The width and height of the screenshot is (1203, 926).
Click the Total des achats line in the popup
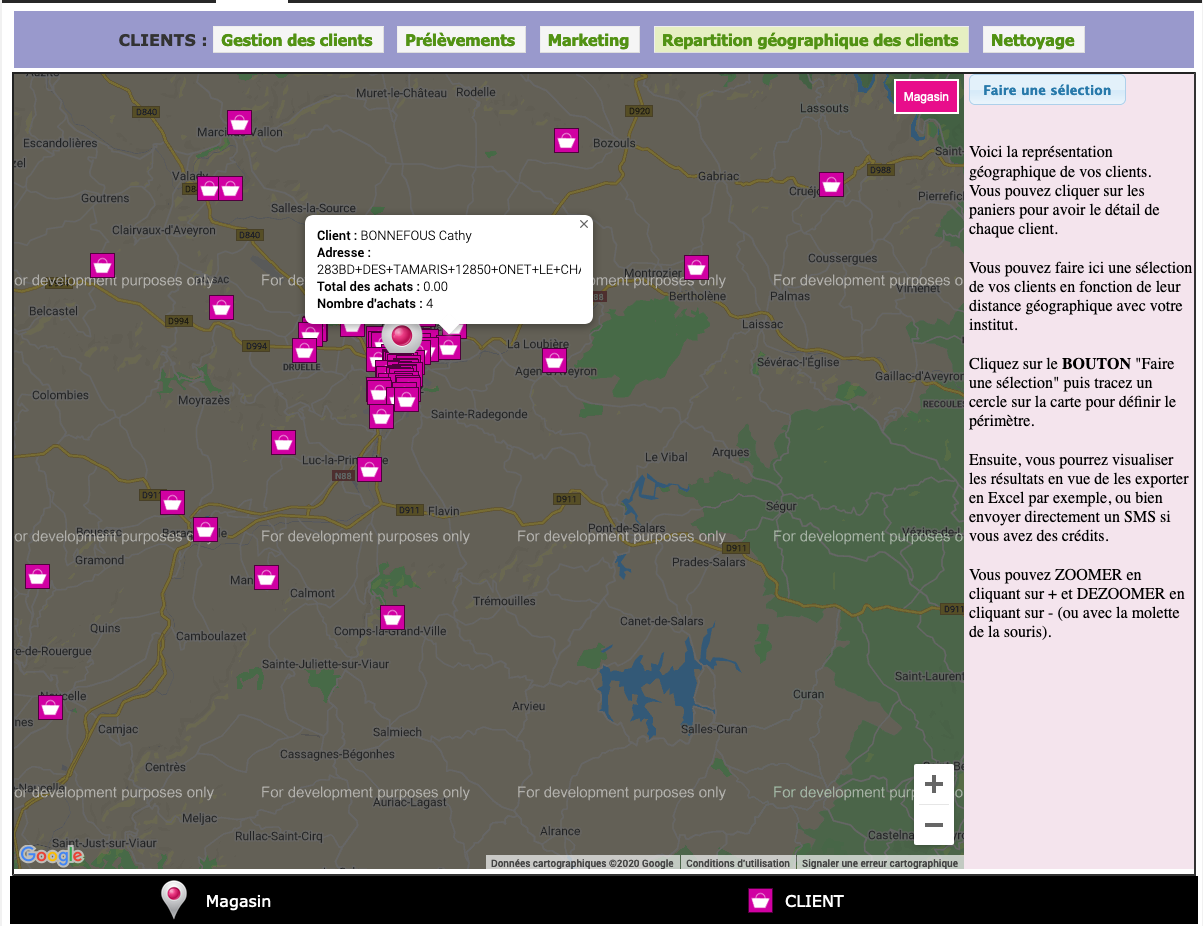(382, 286)
